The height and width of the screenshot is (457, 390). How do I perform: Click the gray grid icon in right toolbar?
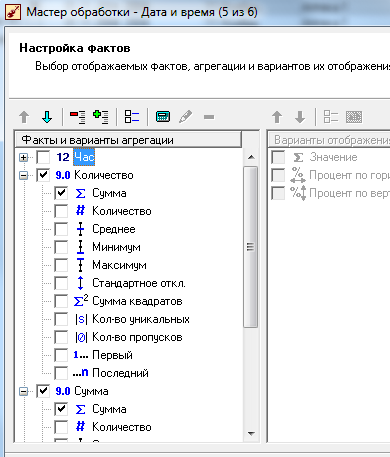tap(354, 117)
